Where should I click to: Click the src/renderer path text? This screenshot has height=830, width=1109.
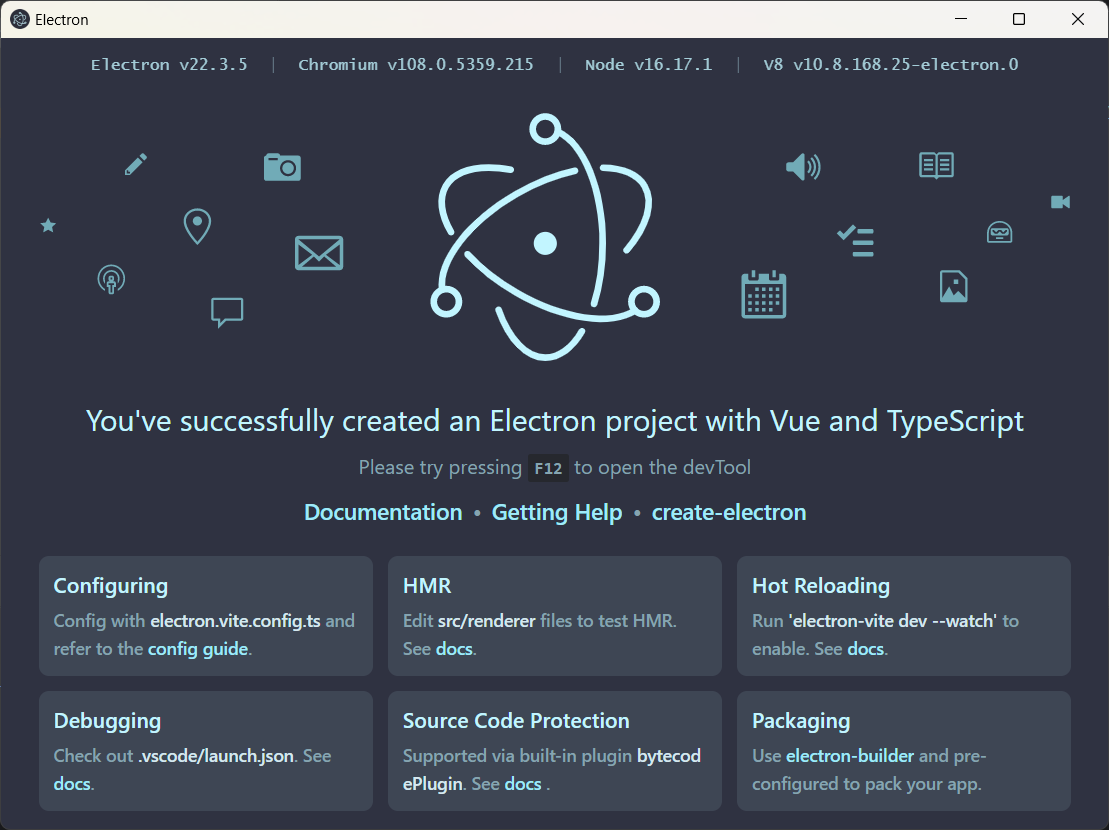pos(487,621)
